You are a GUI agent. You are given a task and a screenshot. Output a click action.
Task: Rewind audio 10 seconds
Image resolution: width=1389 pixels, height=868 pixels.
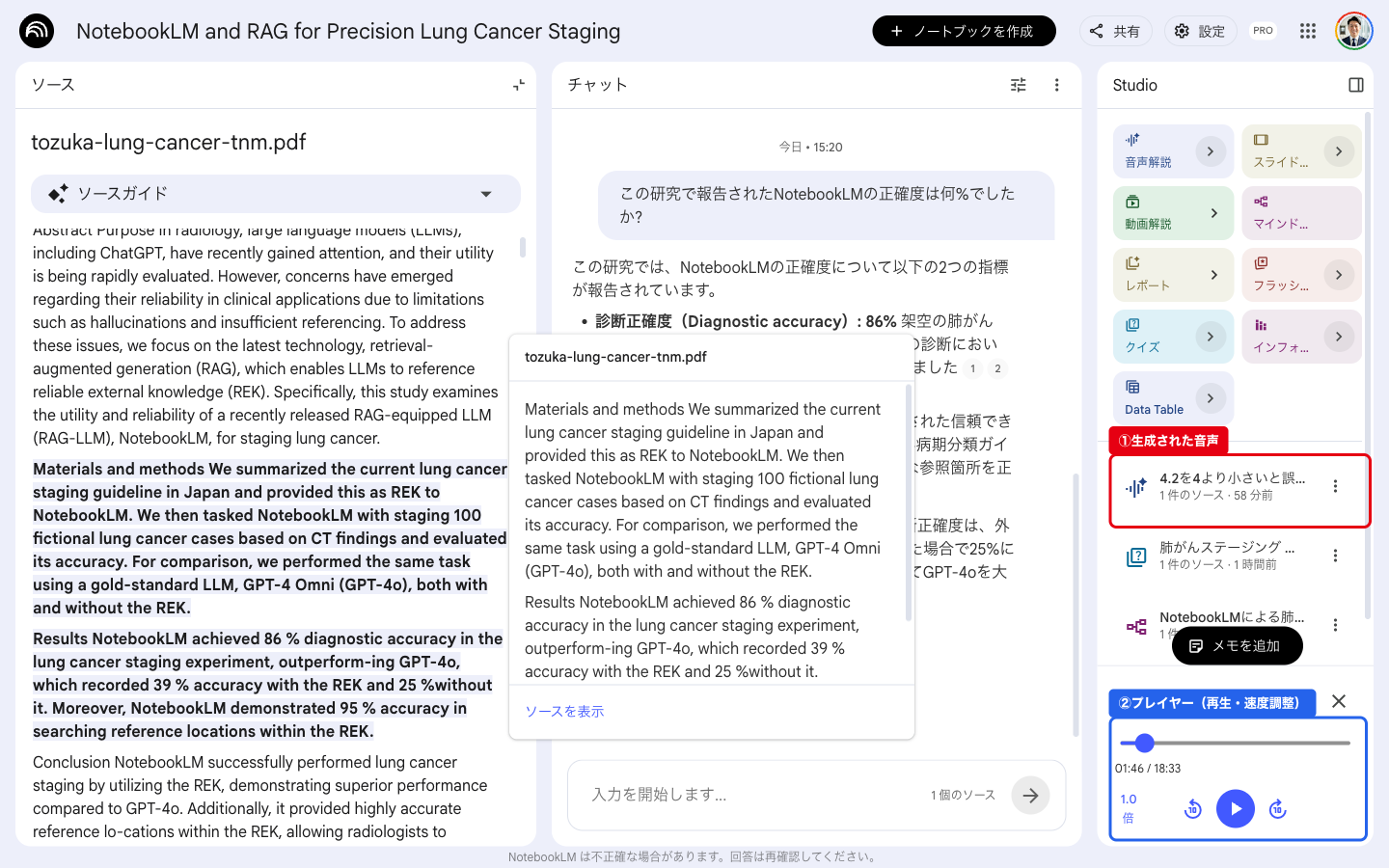1193,809
